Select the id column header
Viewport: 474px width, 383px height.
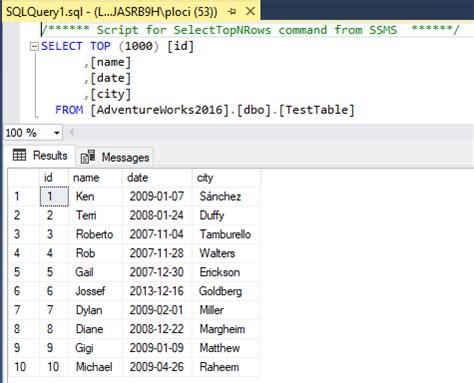[x=54, y=178]
